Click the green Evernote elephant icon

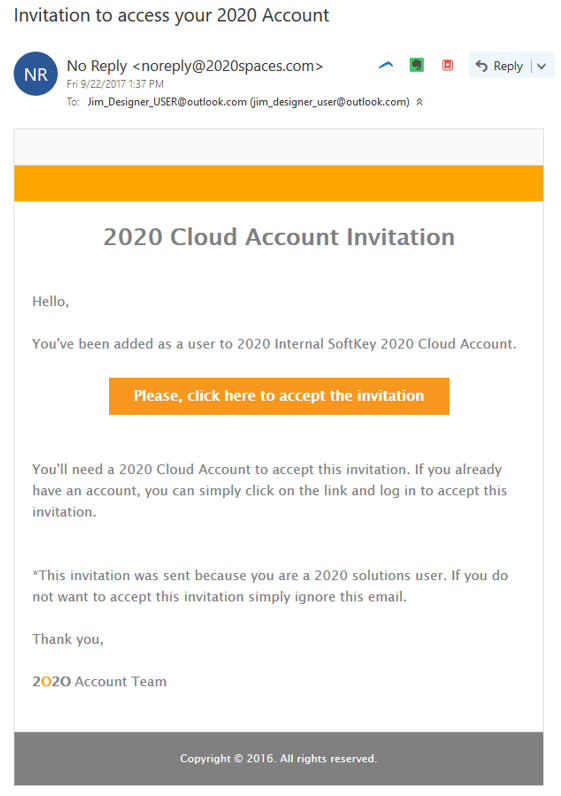tap(417, 65)
